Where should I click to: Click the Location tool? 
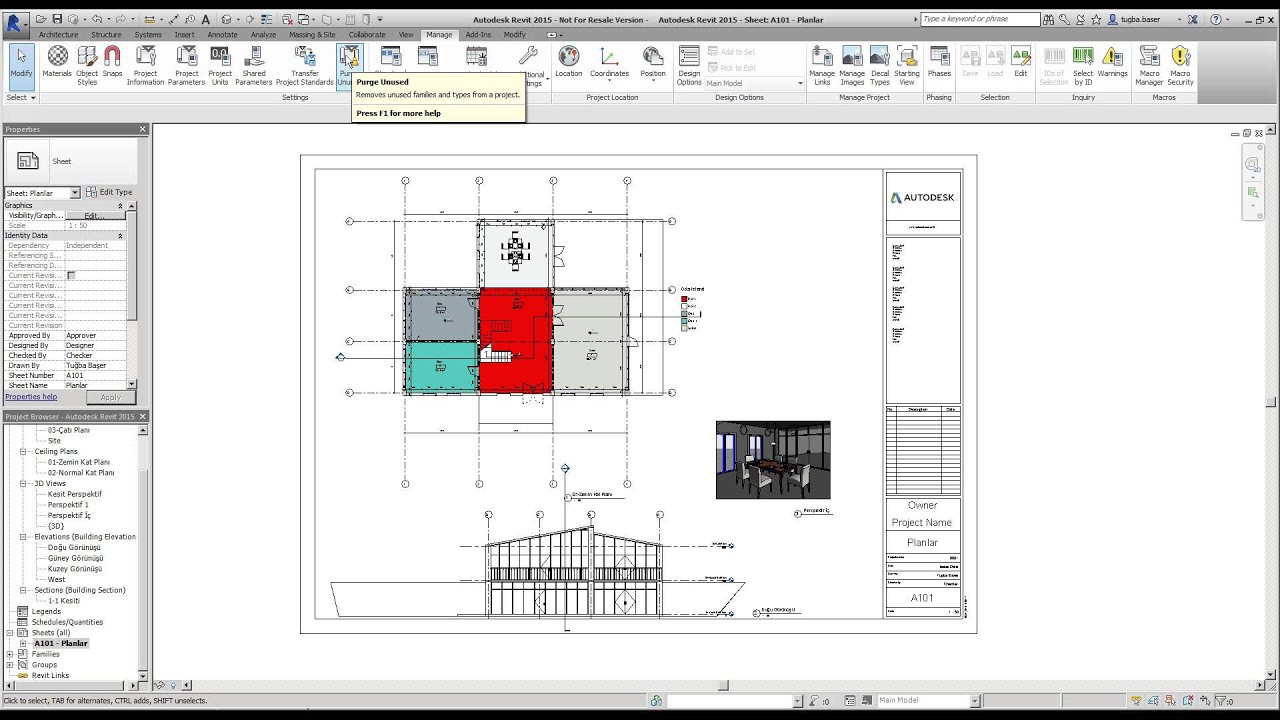pos(569,62)
